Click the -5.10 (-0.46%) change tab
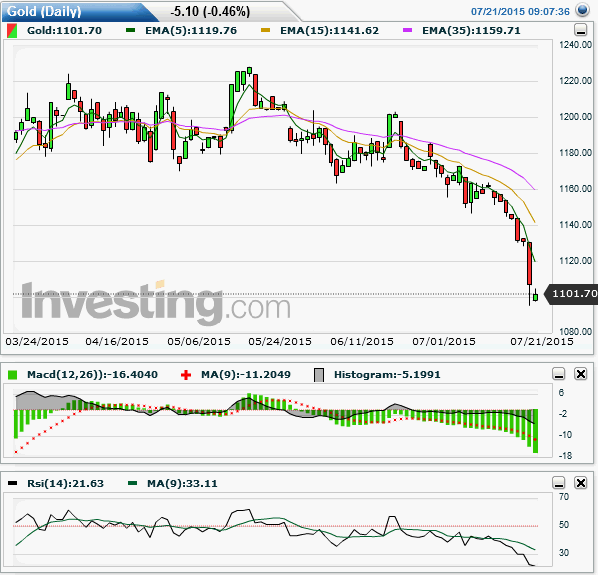The height and width of the screenshot is (575, 598). (x=210, y=11)
